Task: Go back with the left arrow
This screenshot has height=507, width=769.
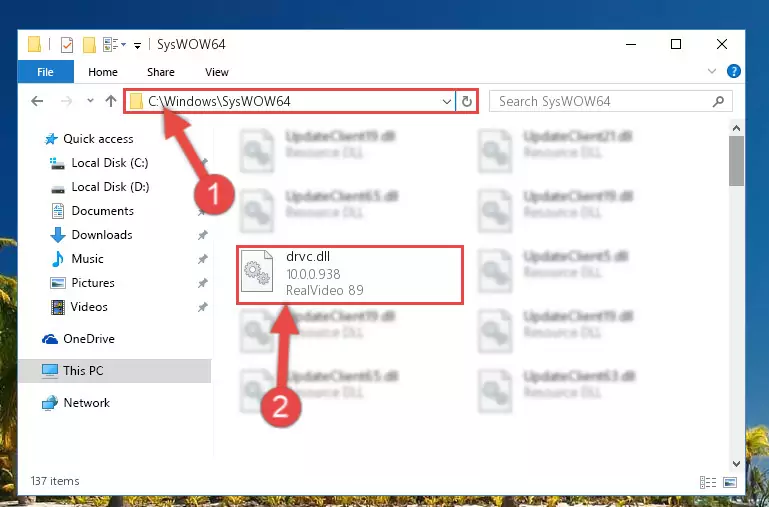Action: point(37,101)
